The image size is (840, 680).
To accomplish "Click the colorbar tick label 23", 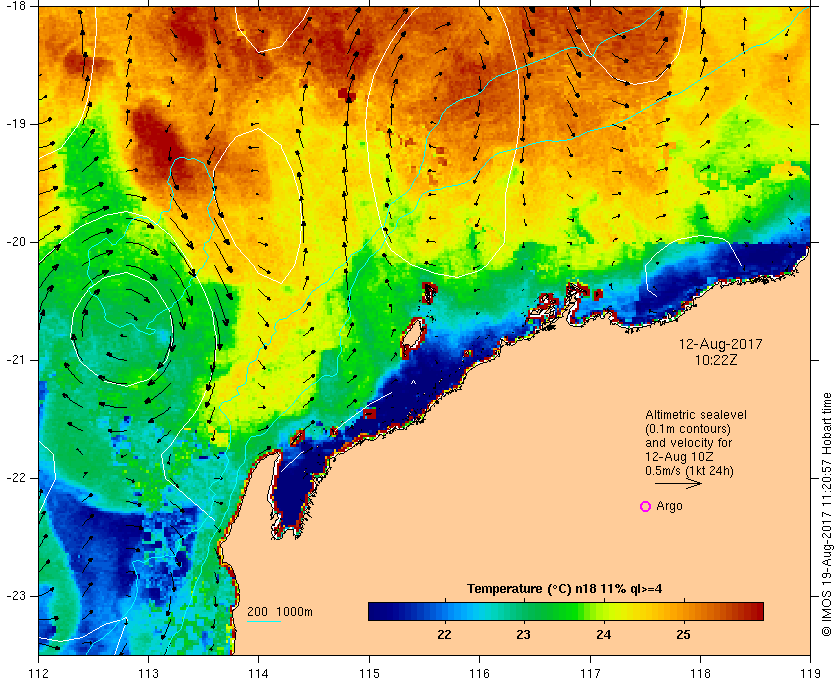I will tap(523, 635).
